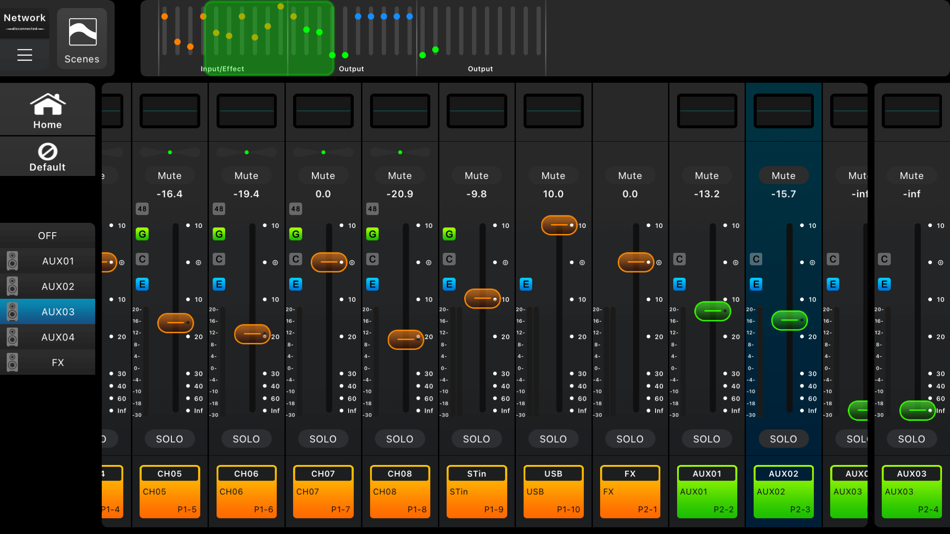Click the CH05 pan indicator
The width and height of the screenshot is (950, 534).
tap(170, 152)
